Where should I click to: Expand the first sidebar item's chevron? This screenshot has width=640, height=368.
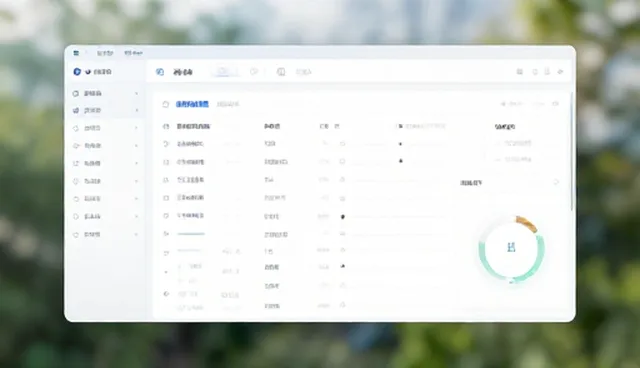(x=136, y=93)
